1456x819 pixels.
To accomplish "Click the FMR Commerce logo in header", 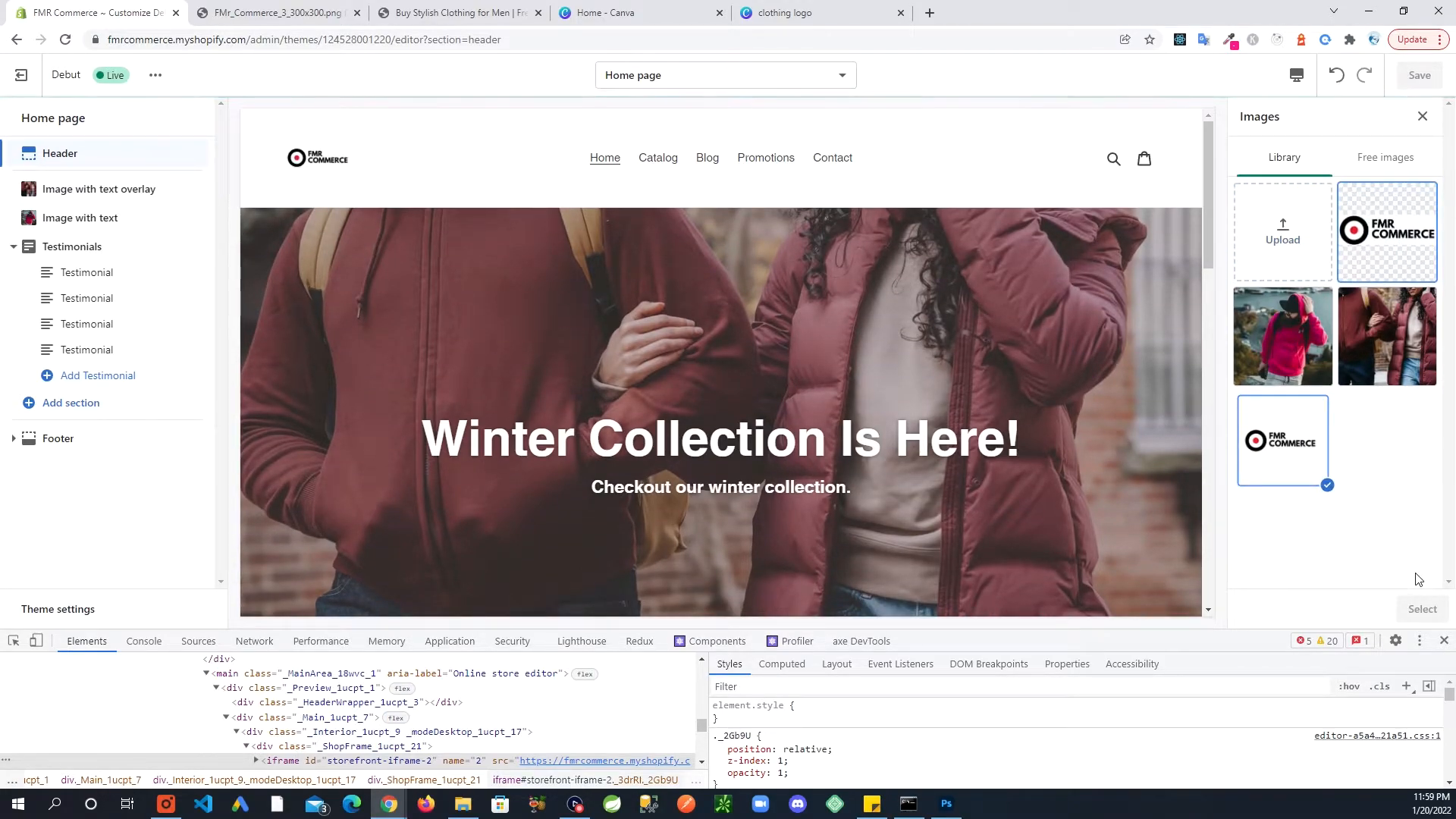I will 318,158.
